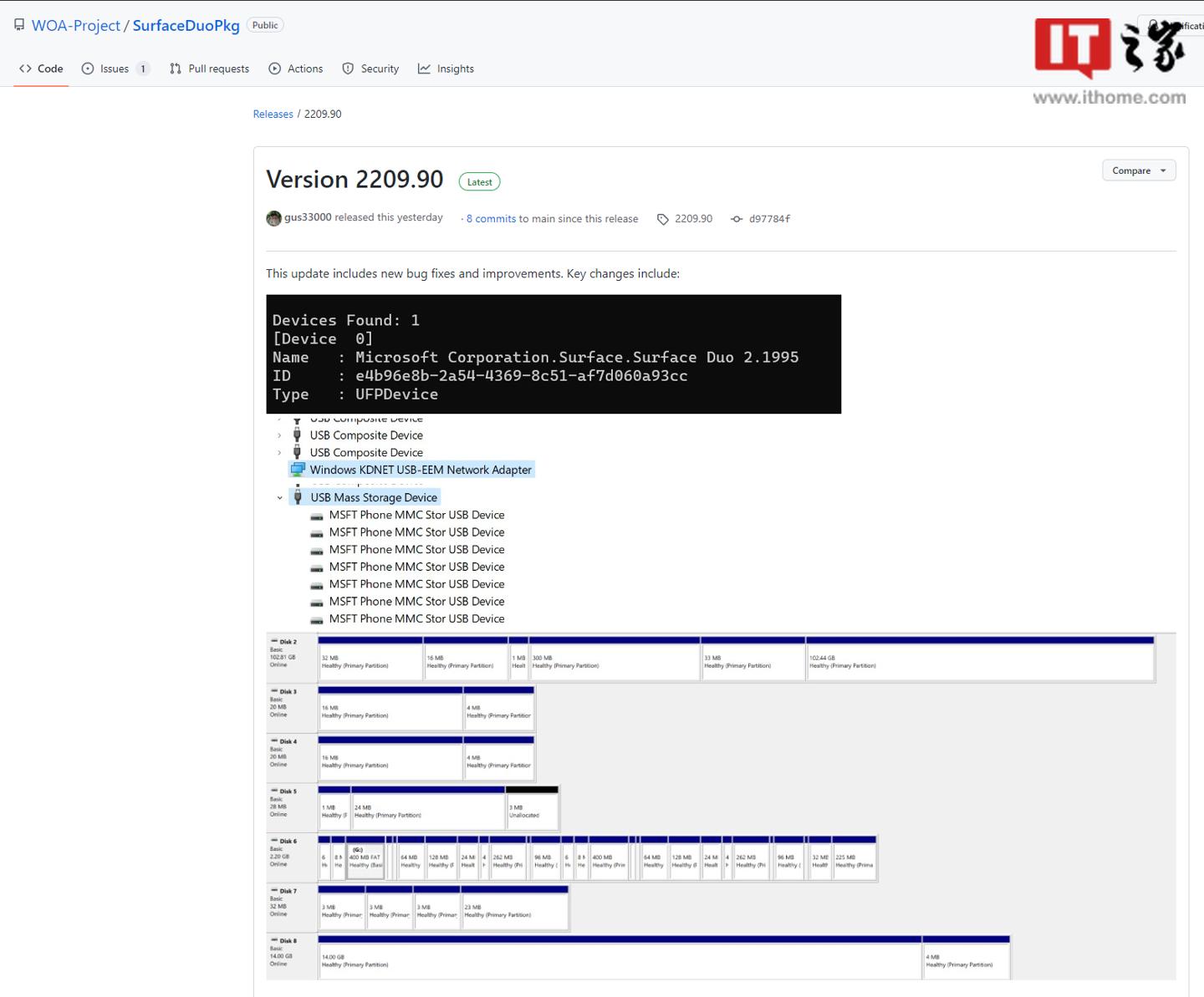Open Insights via the graph icon
Image resolution: width=1204 pixels, height=997 pixels.
(425, 68)
